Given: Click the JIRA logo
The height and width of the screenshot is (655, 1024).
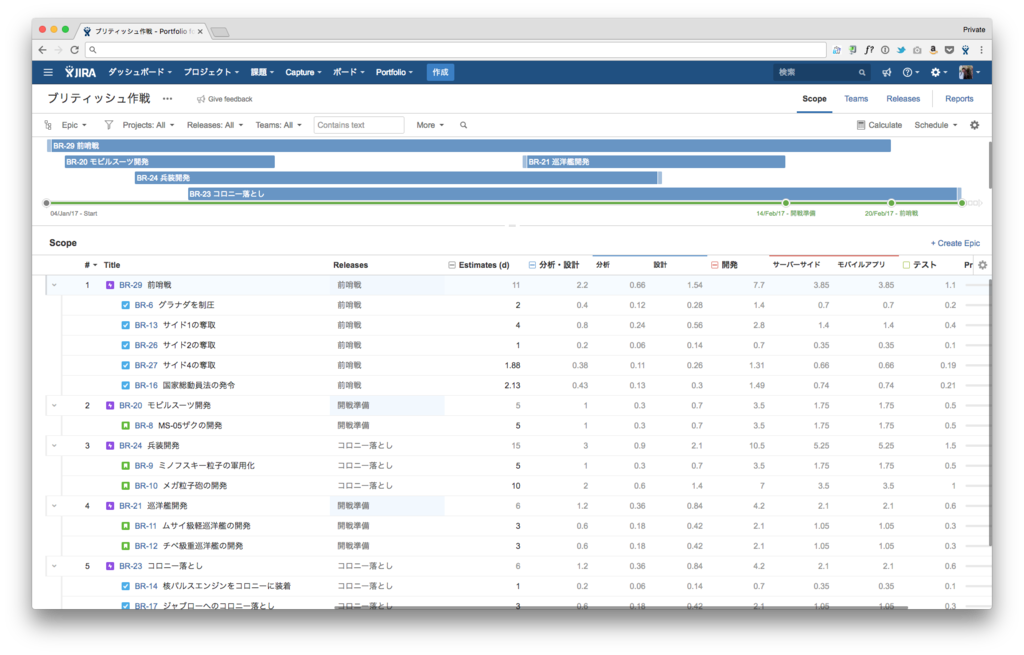Looking at the screenshot, I should pos(80,72).
